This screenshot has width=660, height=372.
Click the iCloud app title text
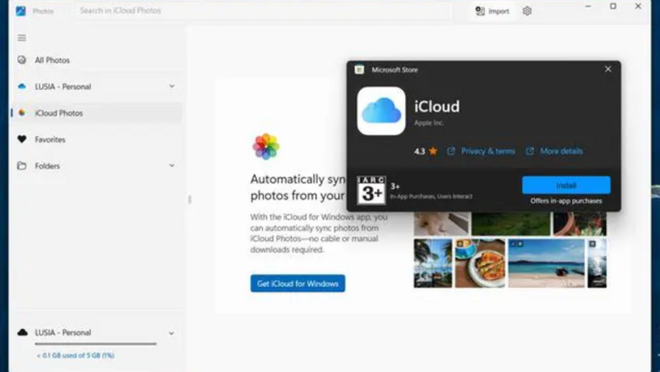click(437, 106)
